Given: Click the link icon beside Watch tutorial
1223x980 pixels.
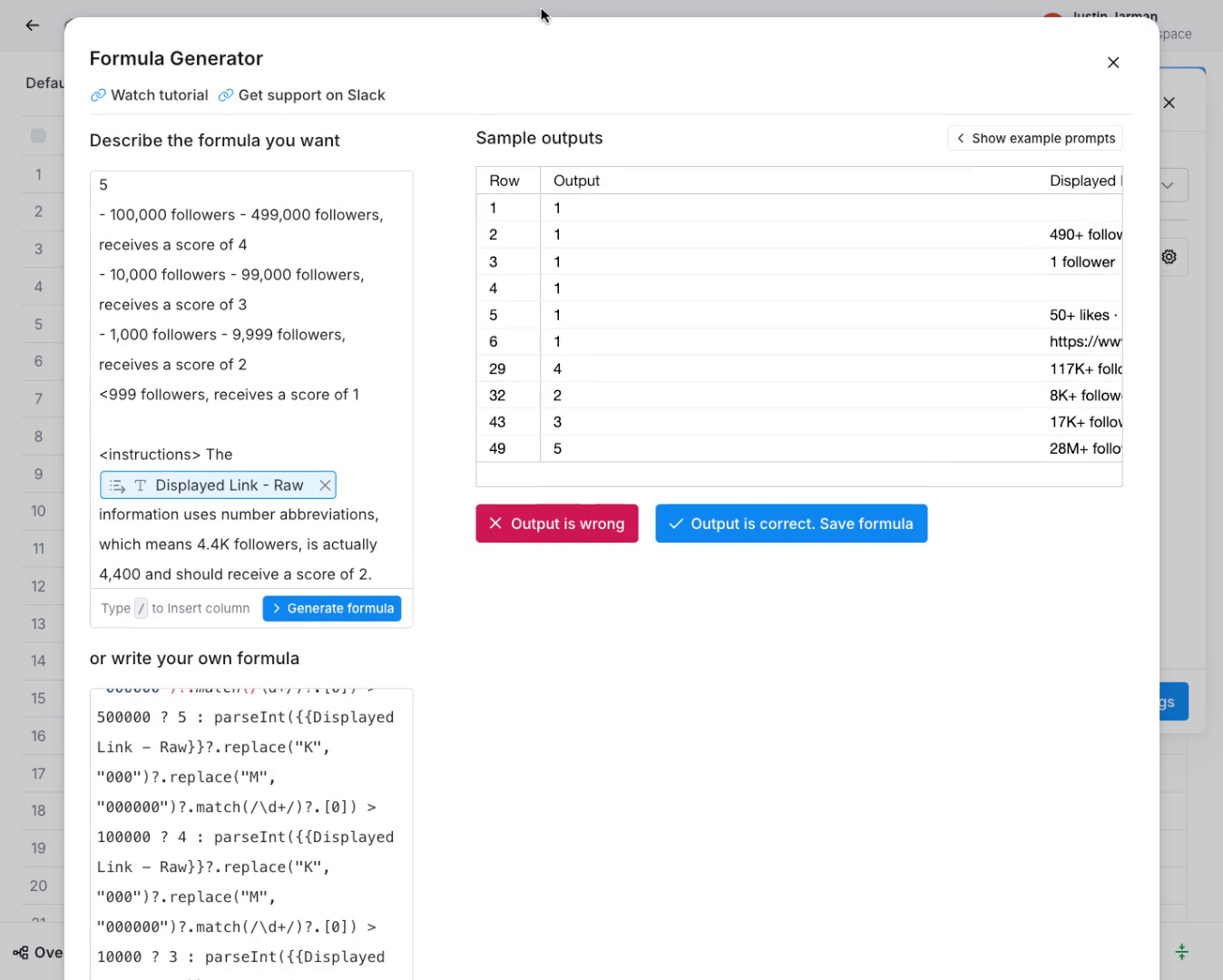Looking at the screenshot, I should pos(98,95).
